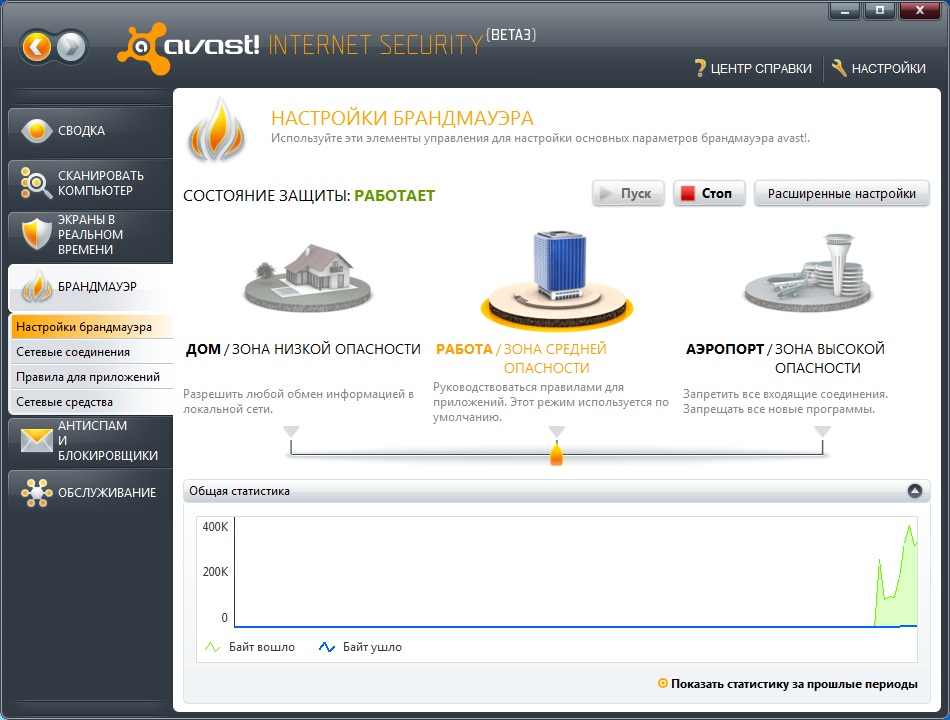Open the БРАНДМАУЭР section
The height and width of the screenshot is (720, 950).
[91, 287]
